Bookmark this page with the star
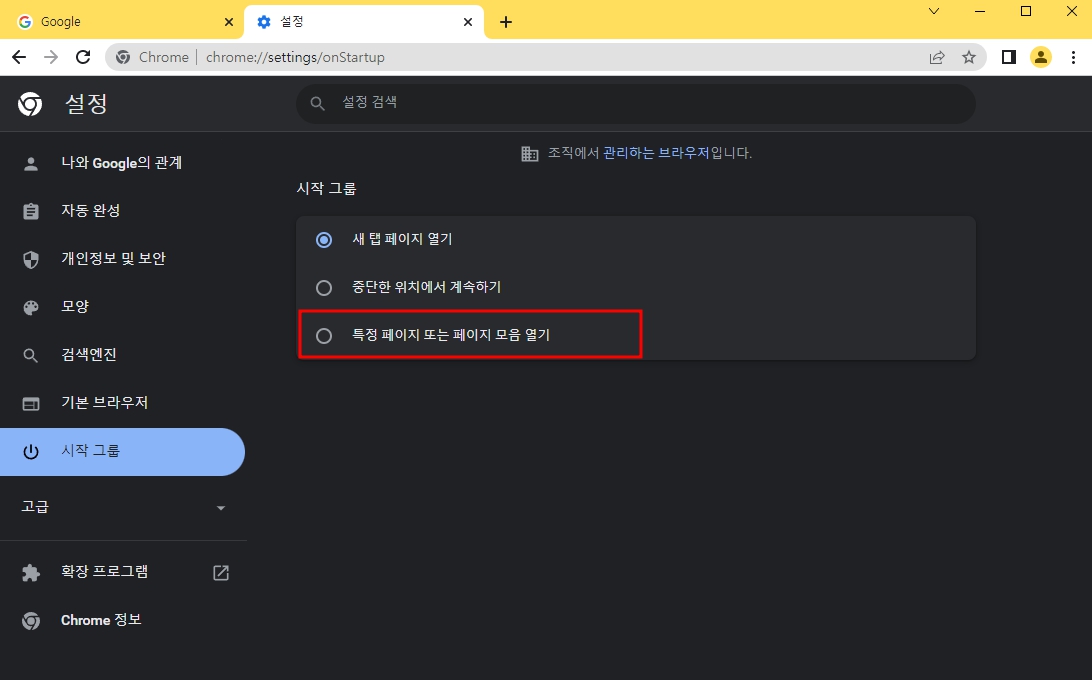This screenshot has height=680, width=1092. [x=968, y=57]
